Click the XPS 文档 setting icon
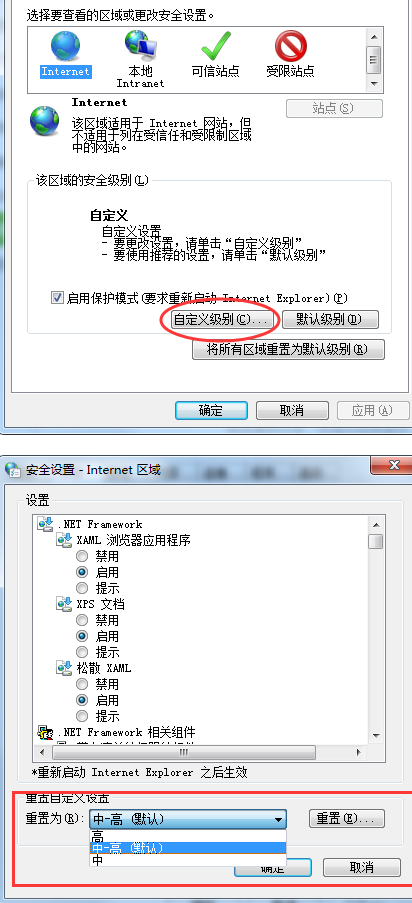Viewport: 412px width, 903px height. pos(63,604)
